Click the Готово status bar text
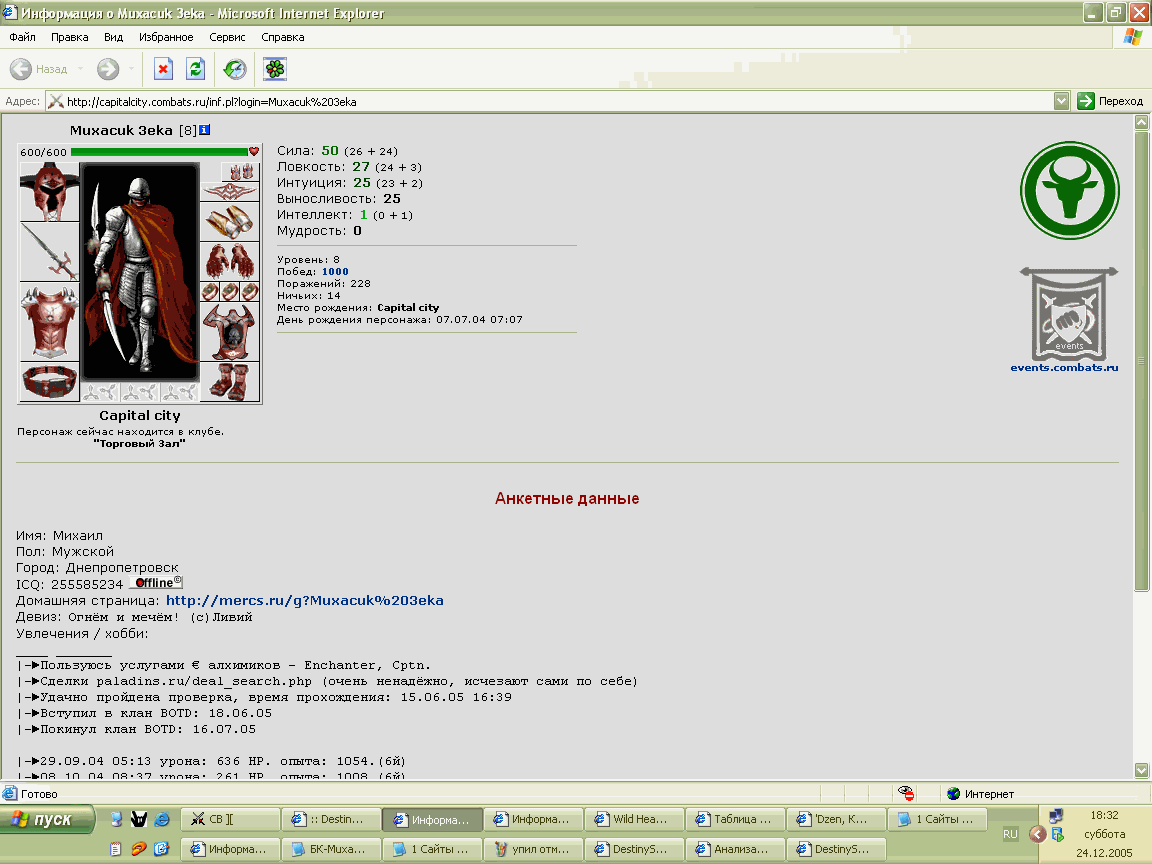 (x=39, y=794)
